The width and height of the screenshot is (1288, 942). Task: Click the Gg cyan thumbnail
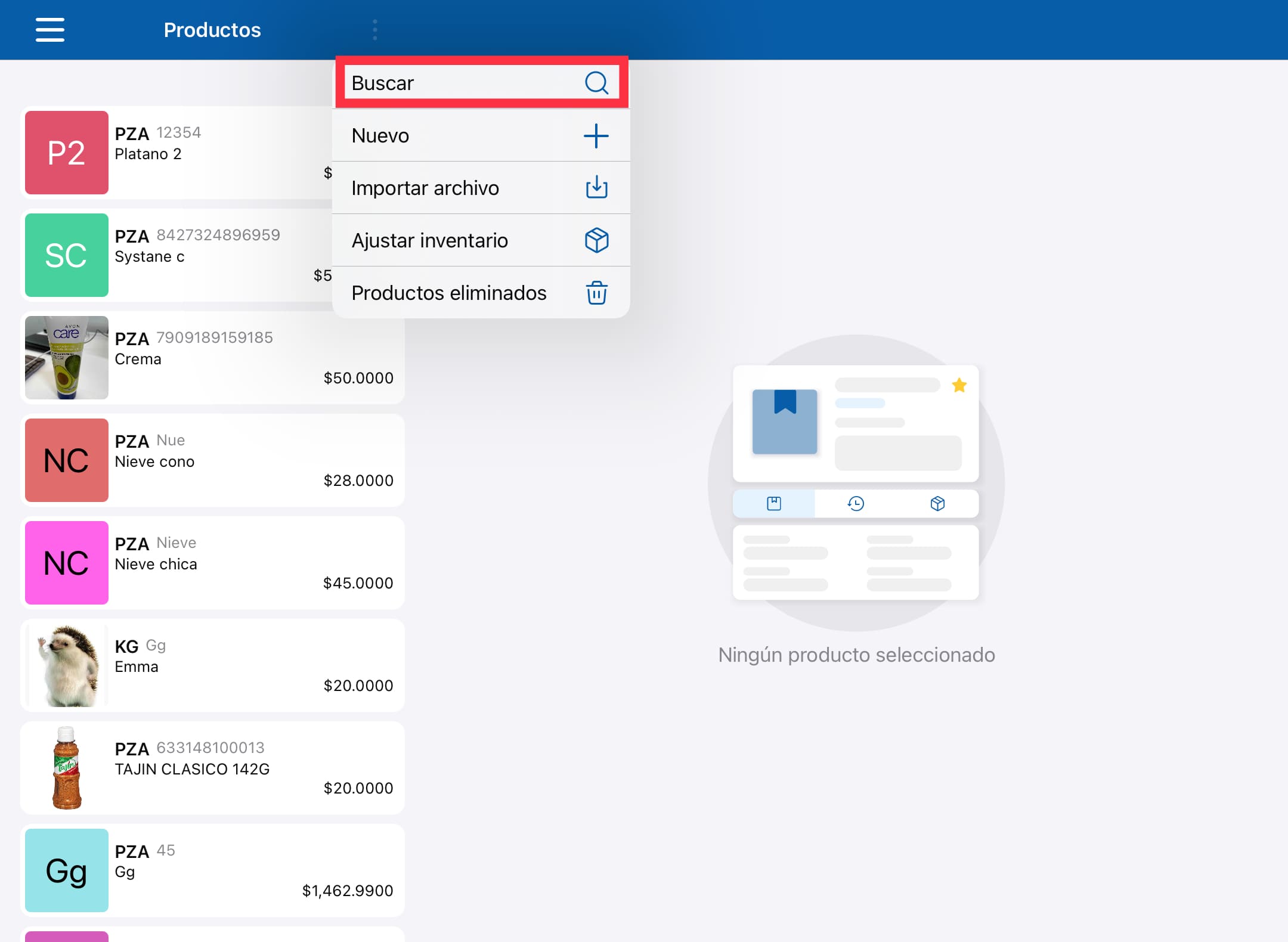click(x=67, y=870)
